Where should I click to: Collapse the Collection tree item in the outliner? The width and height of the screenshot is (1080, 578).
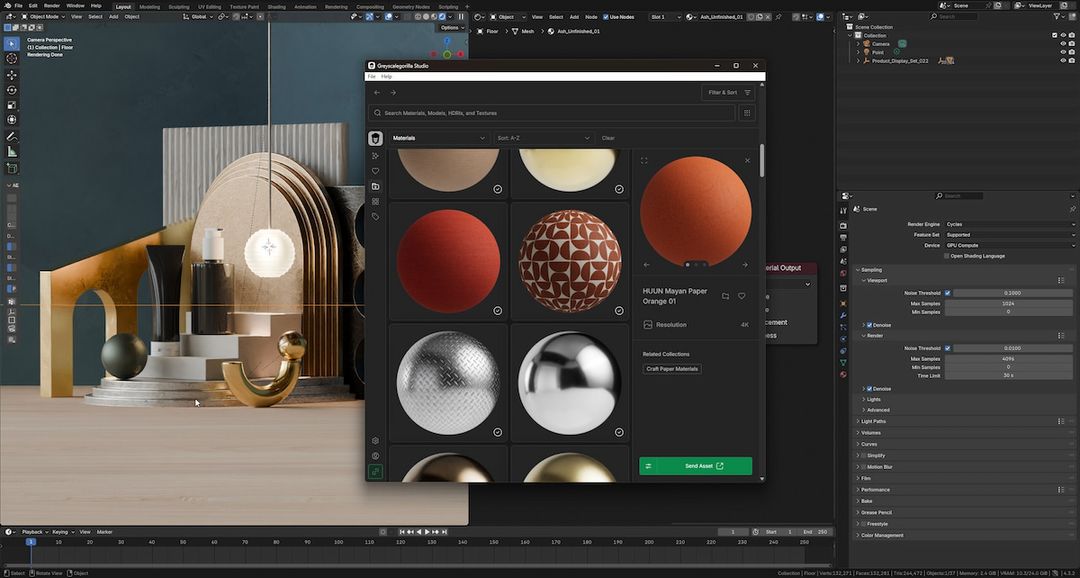(851, 35)
